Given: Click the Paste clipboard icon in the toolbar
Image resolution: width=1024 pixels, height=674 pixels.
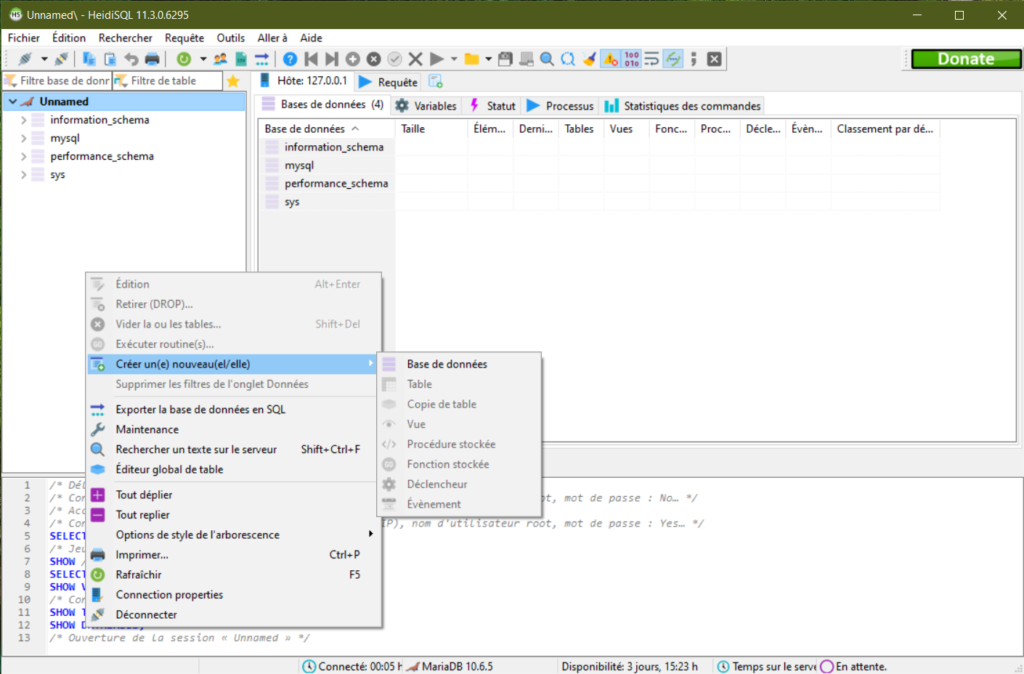Looking at the screenshot, I should click(110, 59).
